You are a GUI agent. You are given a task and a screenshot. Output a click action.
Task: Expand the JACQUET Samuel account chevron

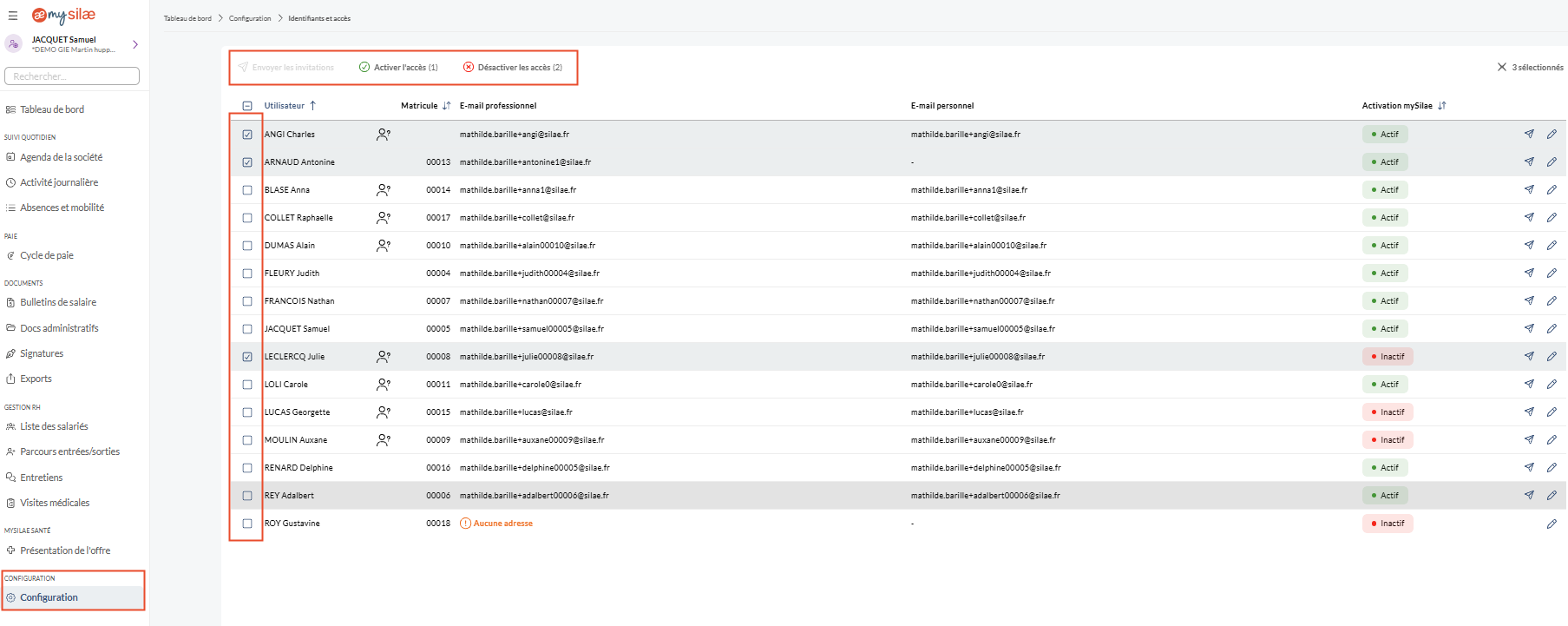[x=135, y=44]
